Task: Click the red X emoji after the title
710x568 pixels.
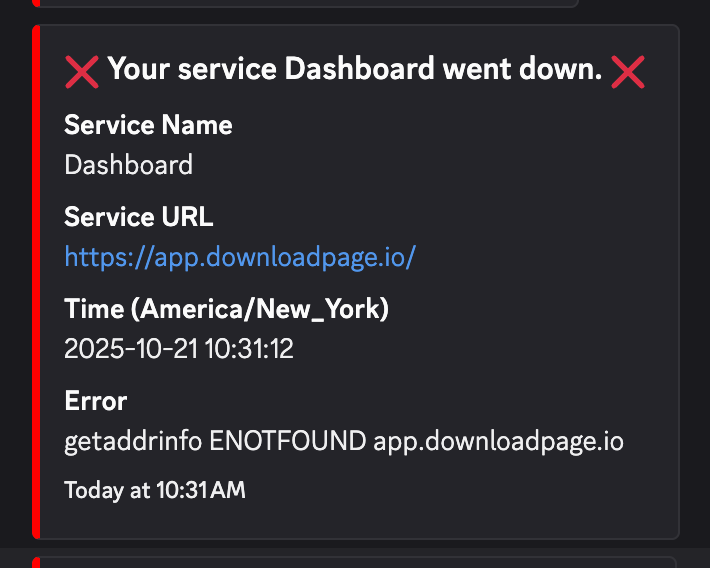Action: tap(627, 71)
